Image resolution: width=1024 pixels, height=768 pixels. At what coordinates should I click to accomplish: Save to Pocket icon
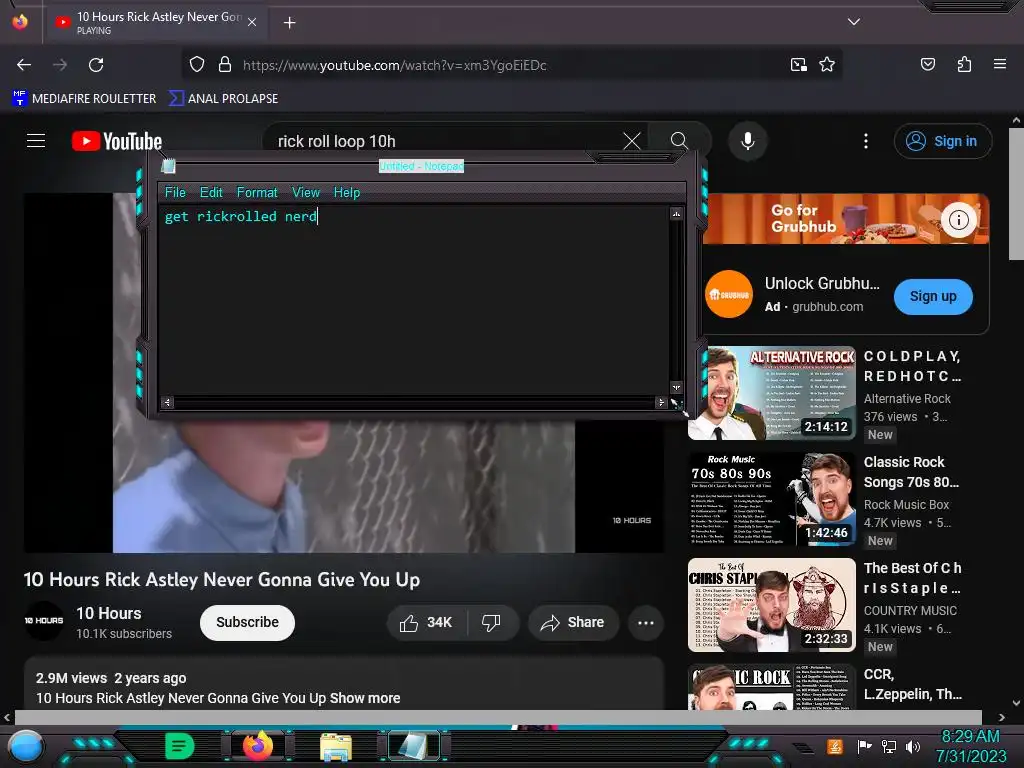click(927, 64)
